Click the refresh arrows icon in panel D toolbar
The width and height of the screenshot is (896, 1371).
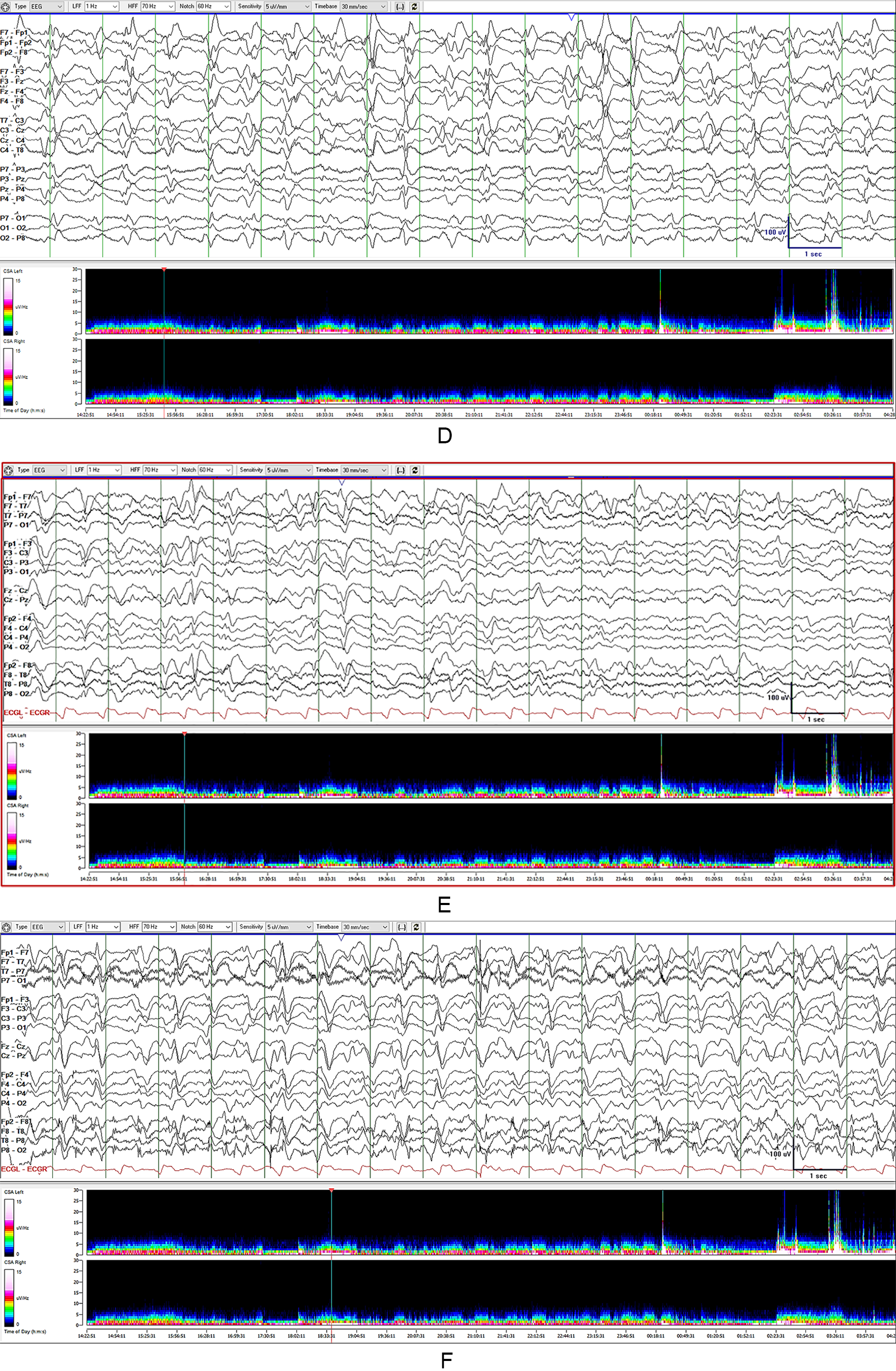[x=414, y=7]
